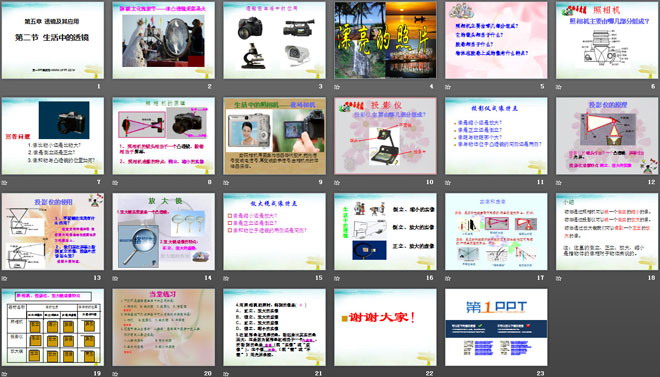The width and height of the screenshot is (660, 377).
Task: Select slide 4 '漂亮的照片' photo collage
Action: point(385,40)
